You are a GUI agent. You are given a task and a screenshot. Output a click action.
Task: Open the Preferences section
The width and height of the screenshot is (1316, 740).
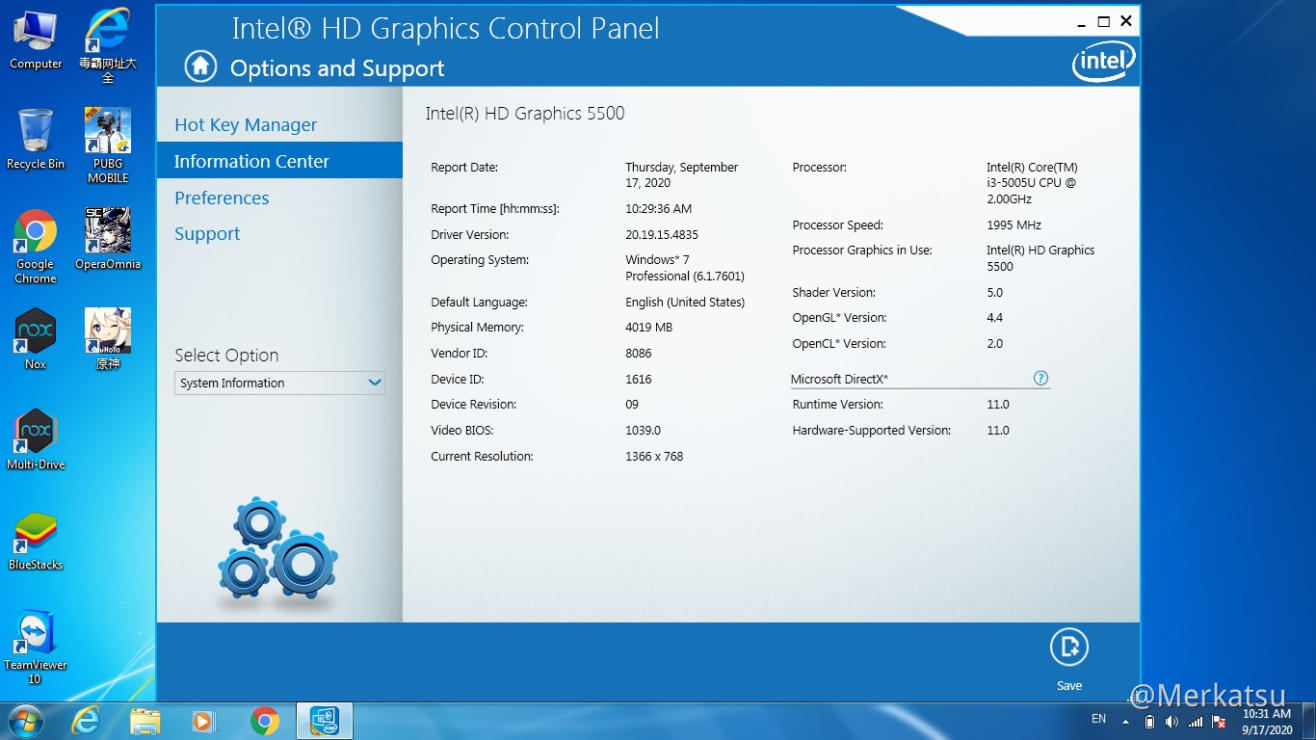tap(222, 198)
